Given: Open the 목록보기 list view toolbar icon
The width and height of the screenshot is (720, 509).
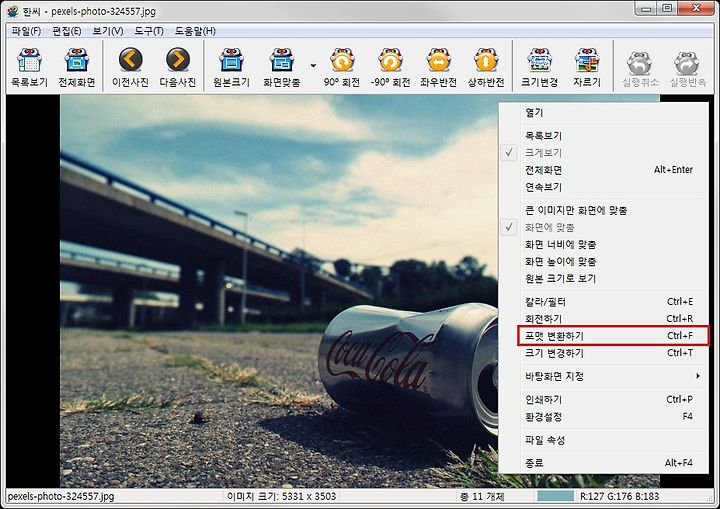Looking at the screenshot, I should coord(29,67).
